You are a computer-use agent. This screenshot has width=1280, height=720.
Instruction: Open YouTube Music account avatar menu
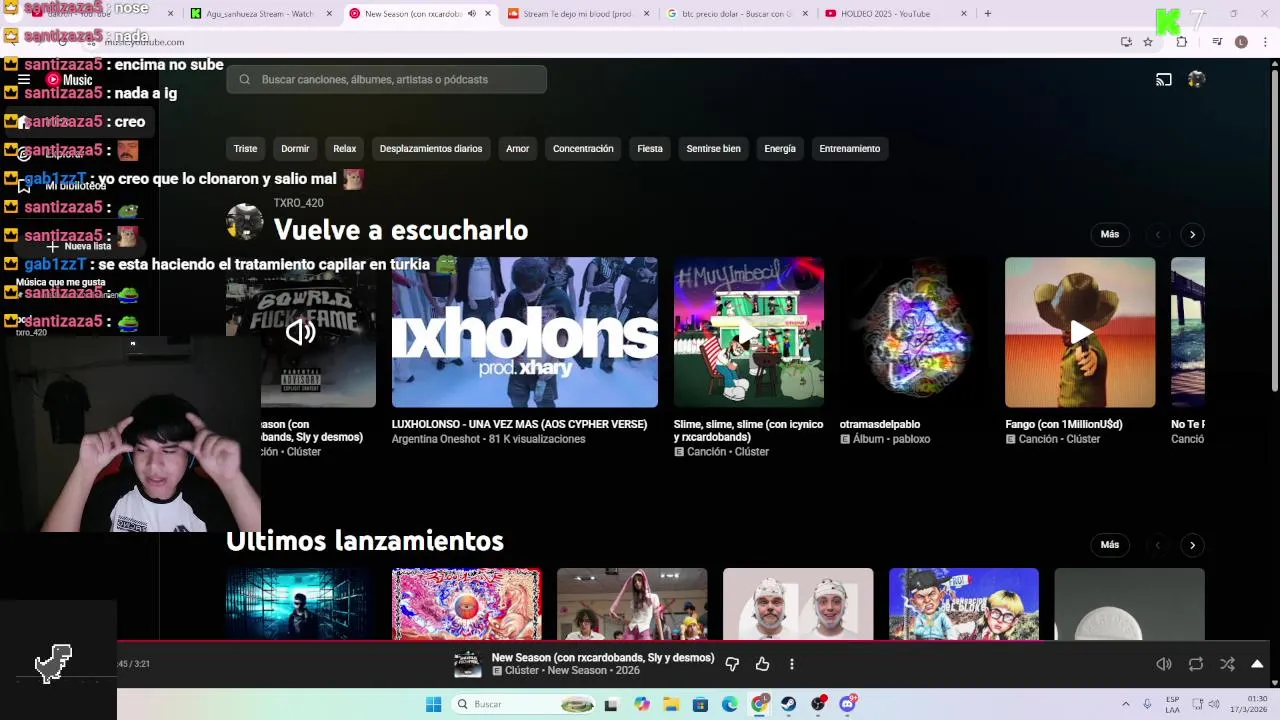tap(1196, 80)
